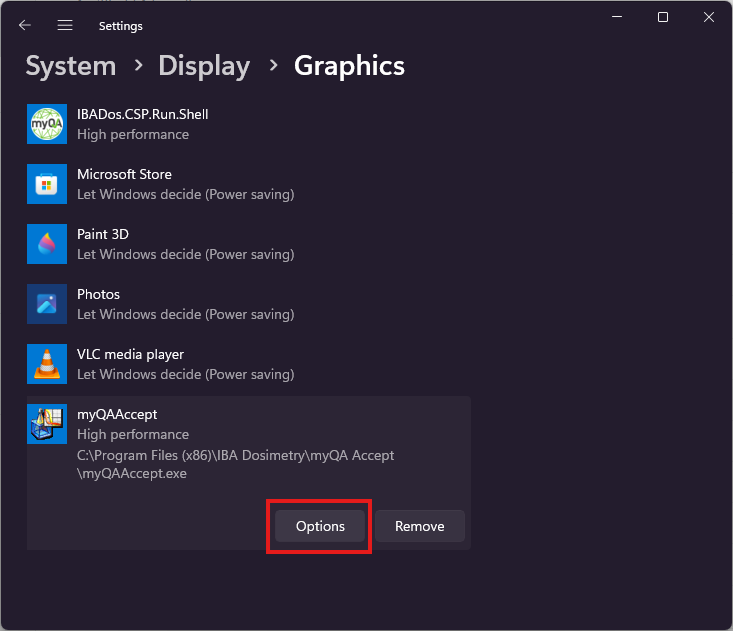733x631 pixels.
Task: Remove myQAAccept from the graphics list
Action: (x=420, y=526)
